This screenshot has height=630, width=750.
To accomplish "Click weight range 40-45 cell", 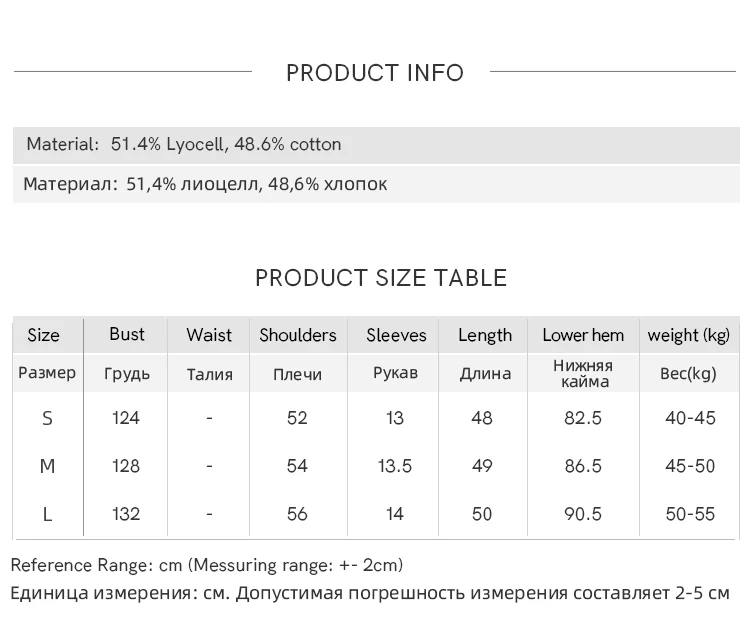I will (690, 418).
